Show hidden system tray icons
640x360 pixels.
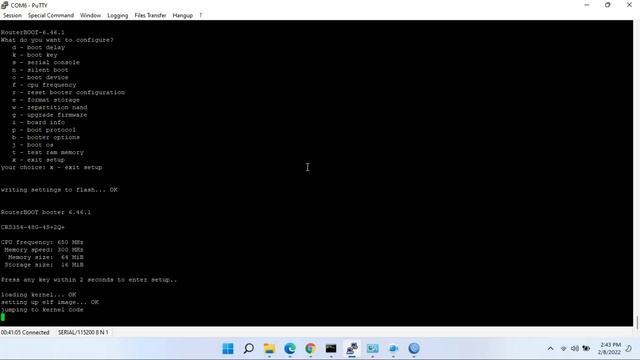(550, 349)
